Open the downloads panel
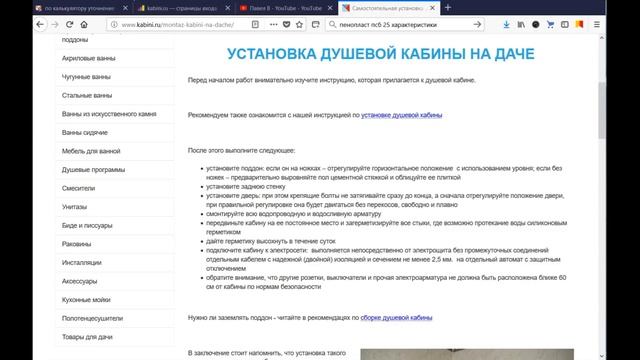The image size is (640, 360). click(x=506, y=24)
